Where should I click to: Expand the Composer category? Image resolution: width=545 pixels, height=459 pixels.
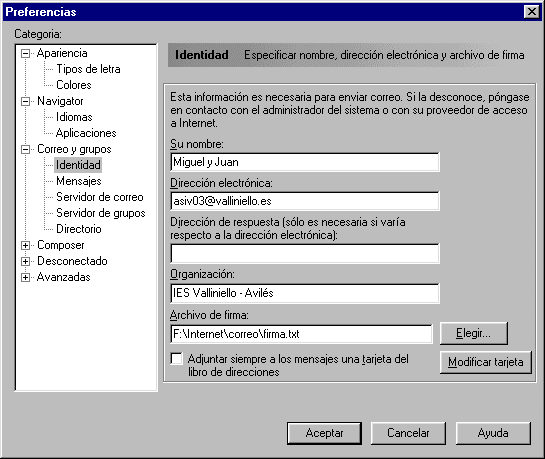[x=25, y=245]
